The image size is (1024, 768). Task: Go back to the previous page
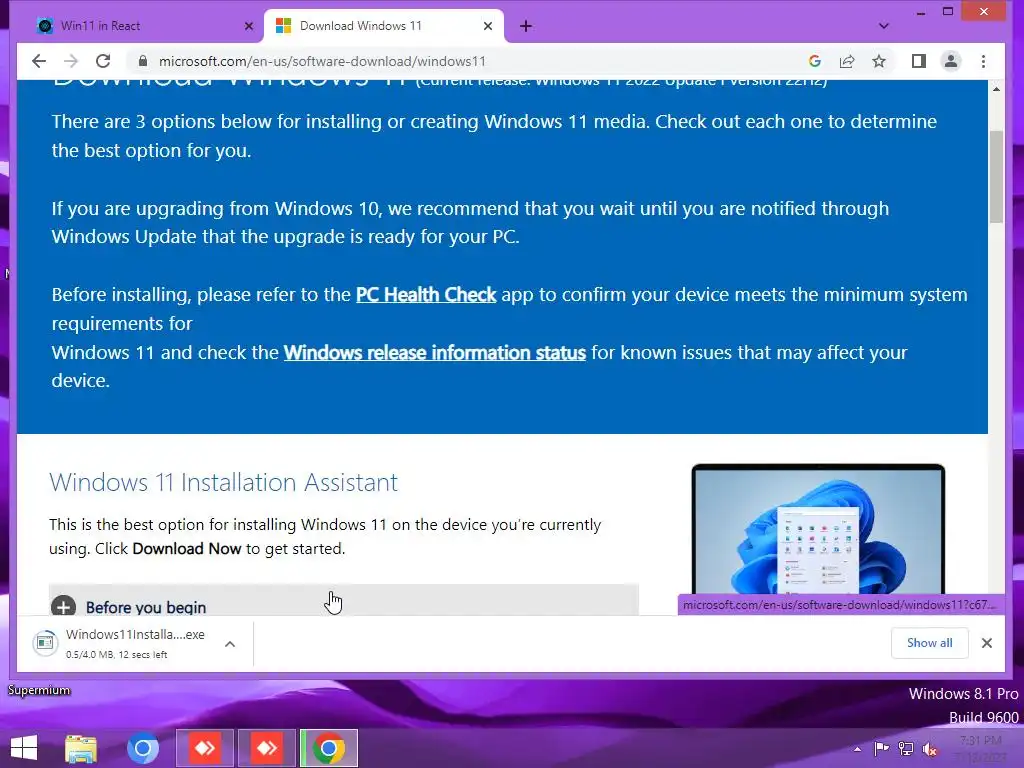(39, 61)
